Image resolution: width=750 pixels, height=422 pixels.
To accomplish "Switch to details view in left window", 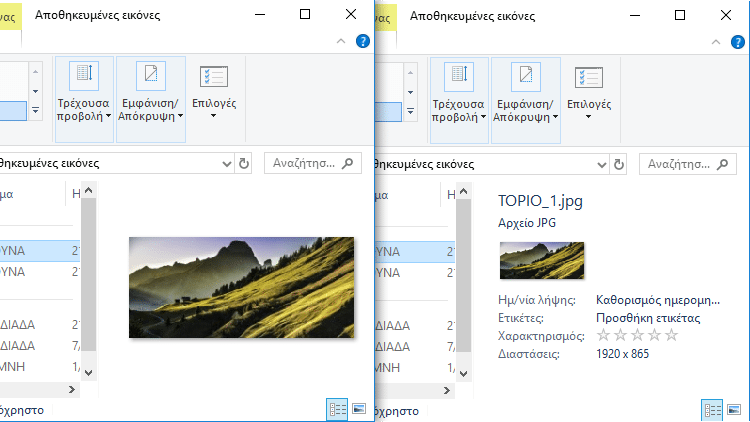I will coord(337,410).
